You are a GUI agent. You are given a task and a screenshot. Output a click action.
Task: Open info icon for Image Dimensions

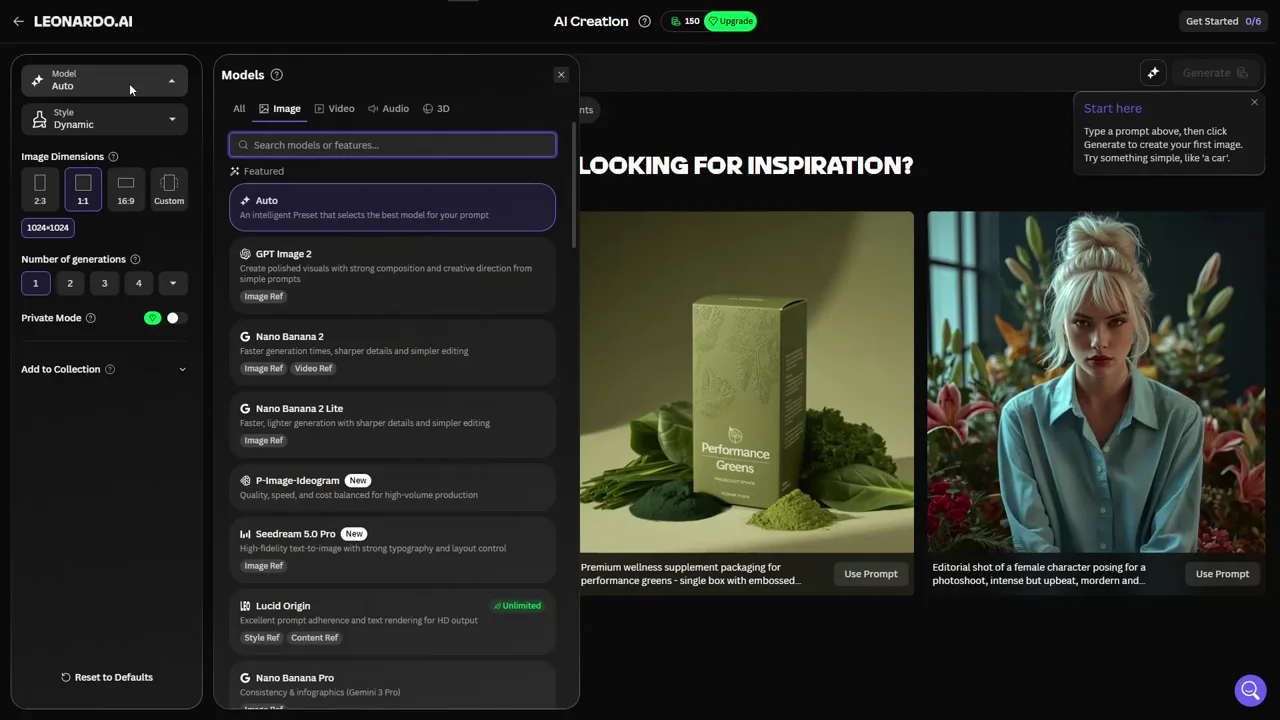pyautogui.click(x=113, y=157)
